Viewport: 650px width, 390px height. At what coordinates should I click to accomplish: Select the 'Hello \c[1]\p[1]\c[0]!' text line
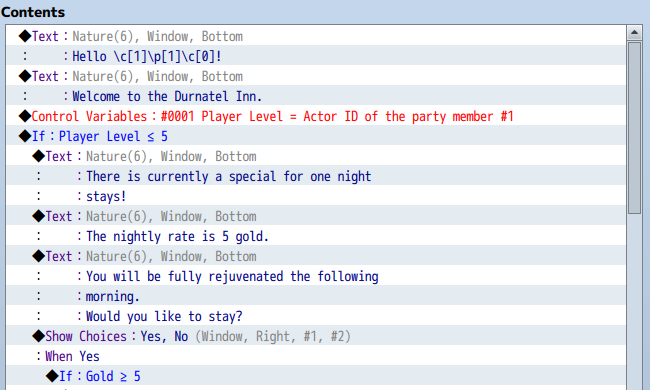(x=316, y=56)
